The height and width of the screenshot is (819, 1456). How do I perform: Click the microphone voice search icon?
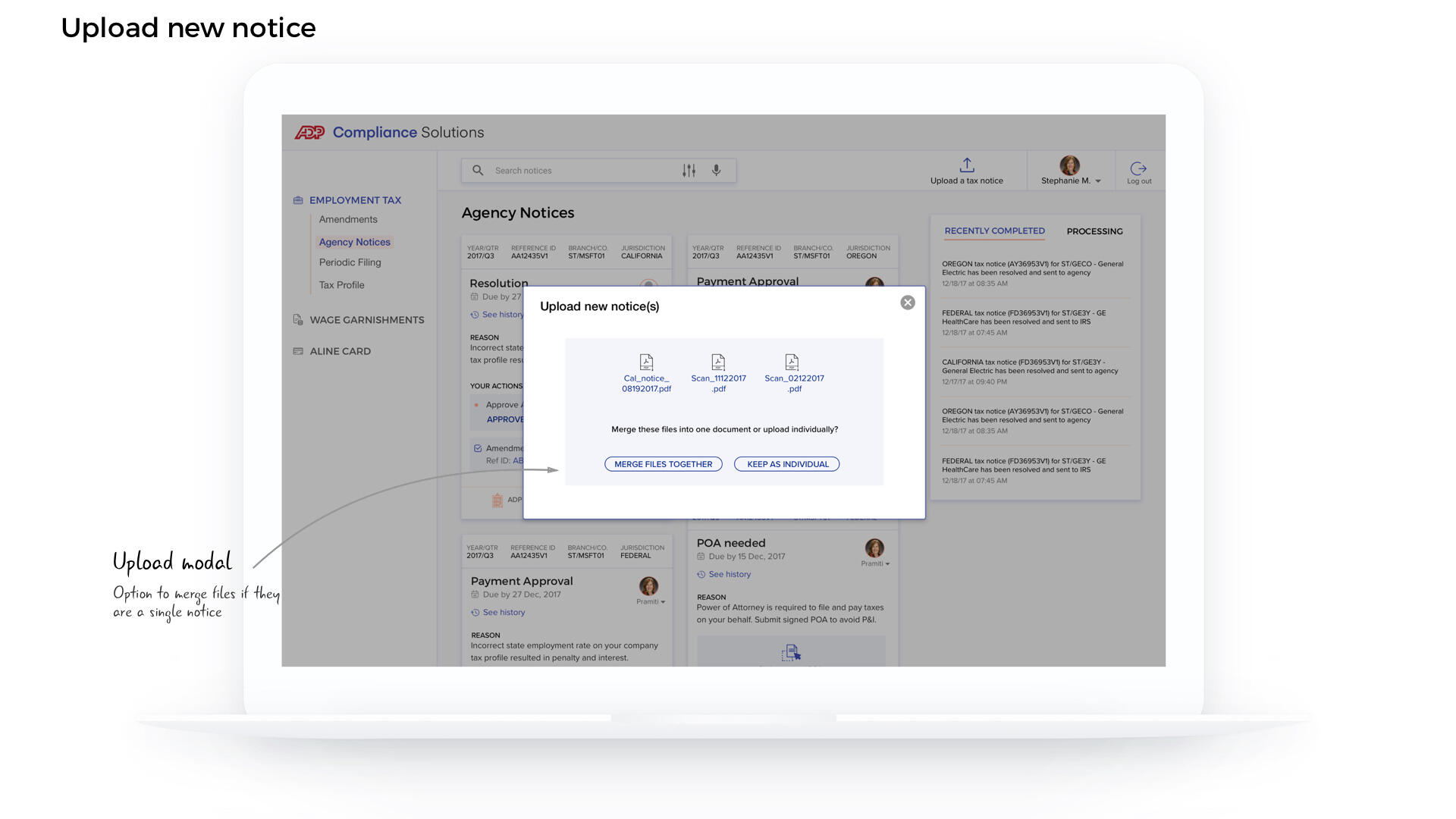(716, 171)
